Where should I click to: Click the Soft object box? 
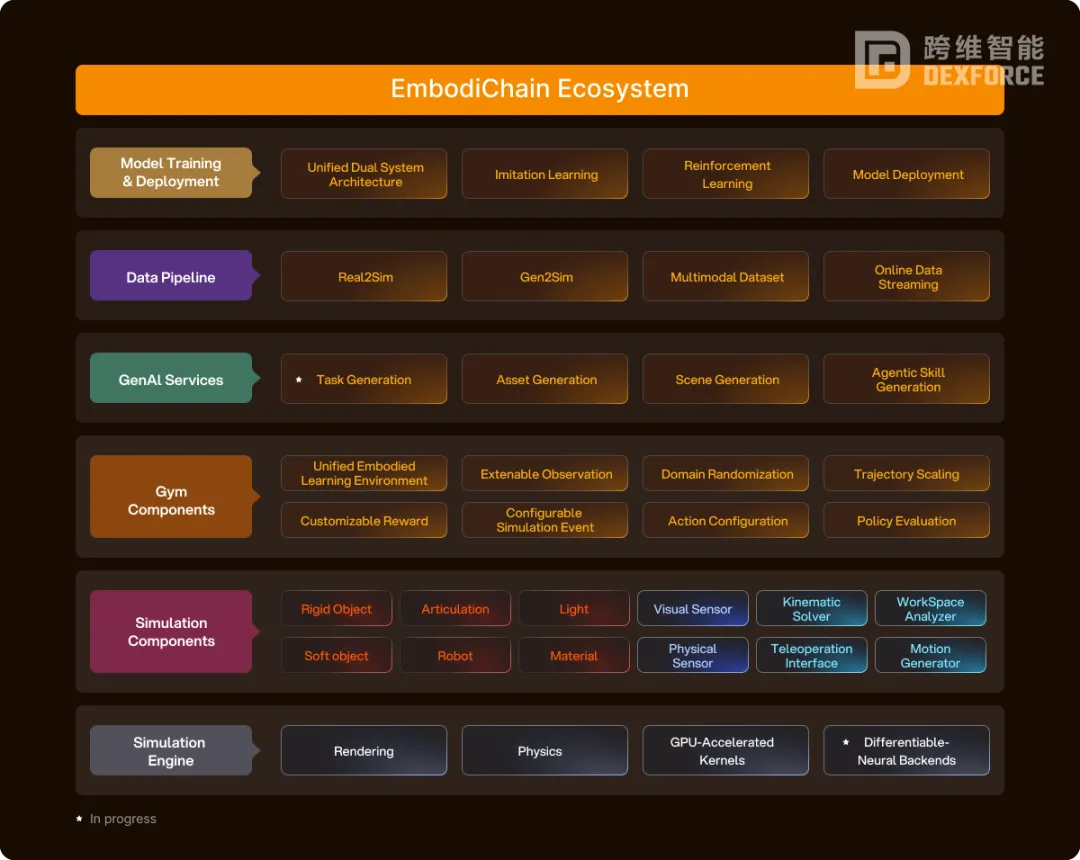pyautogui.click(x=336, y=655)
